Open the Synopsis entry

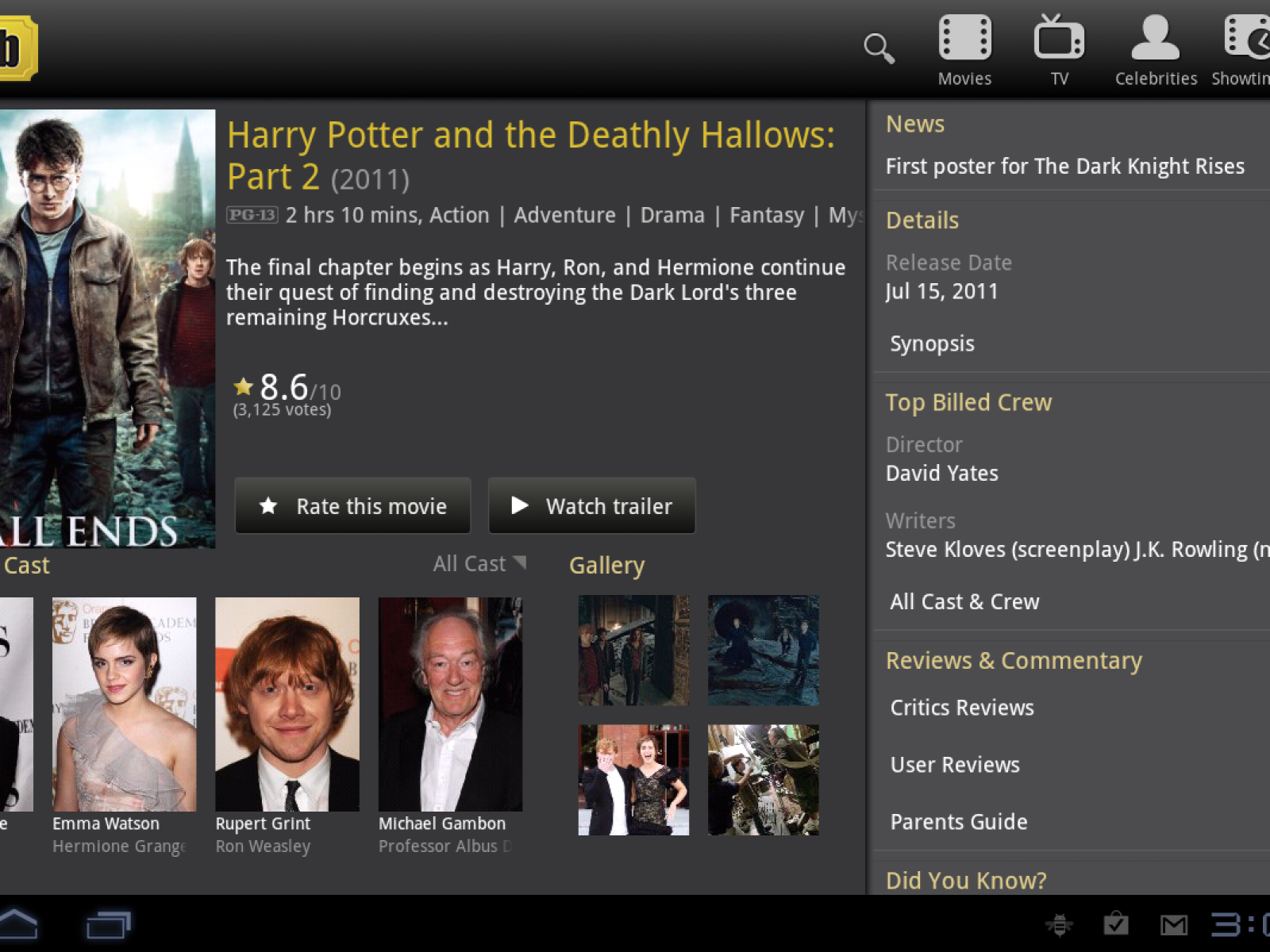[932, 344]
